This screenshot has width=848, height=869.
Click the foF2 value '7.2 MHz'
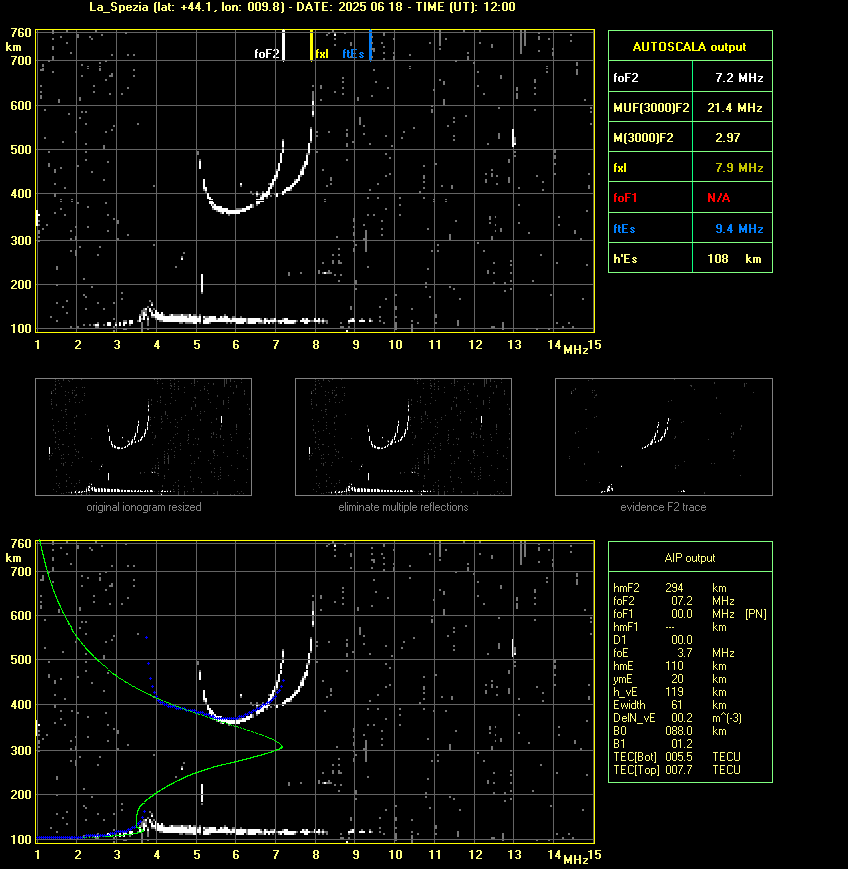tap(739, 78)
